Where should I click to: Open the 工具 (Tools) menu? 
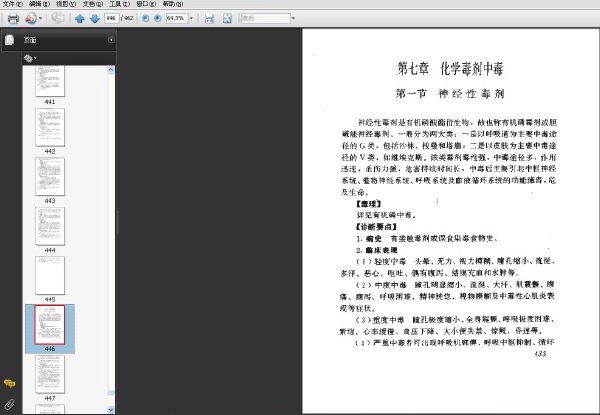(119, 4)
